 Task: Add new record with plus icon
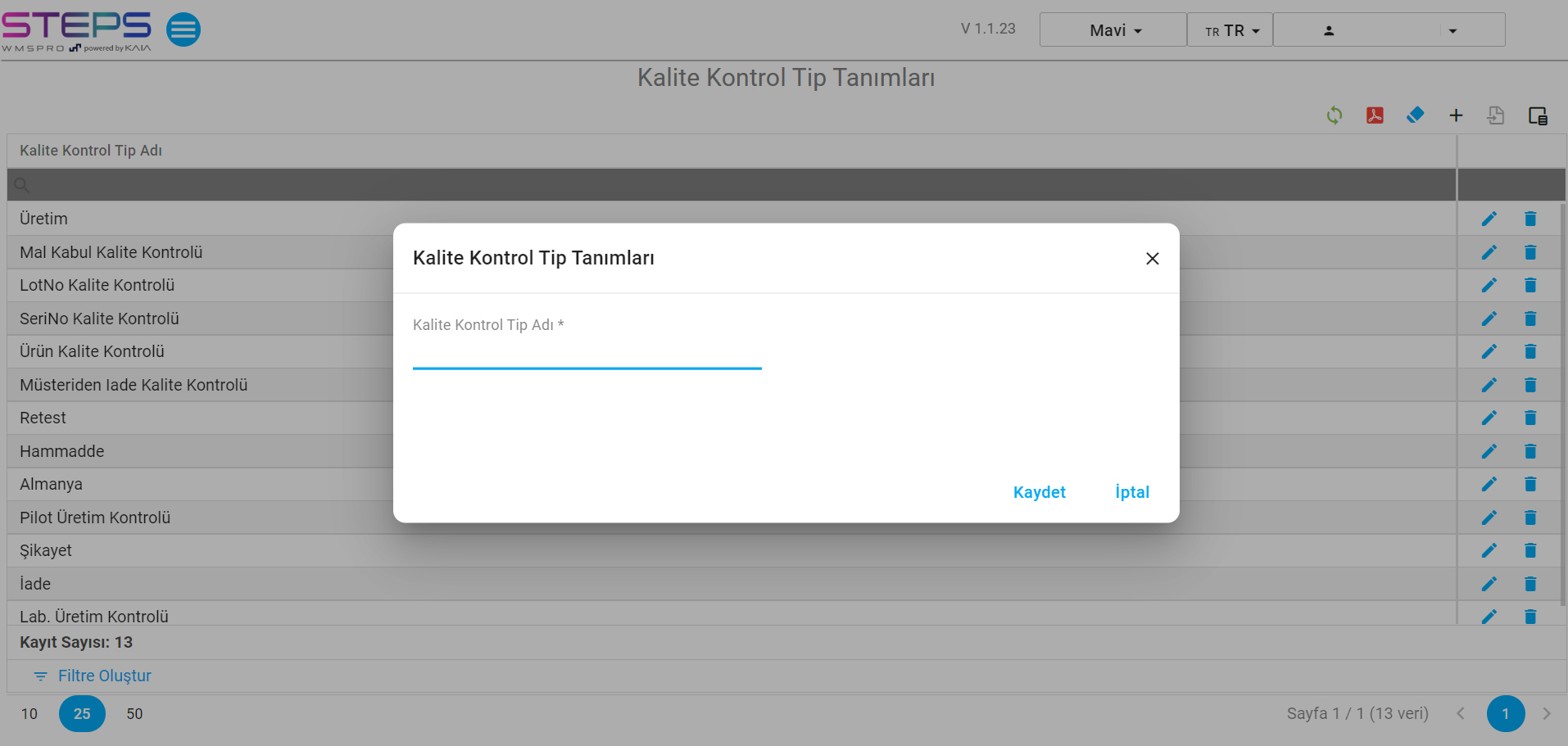[1456, 115]
